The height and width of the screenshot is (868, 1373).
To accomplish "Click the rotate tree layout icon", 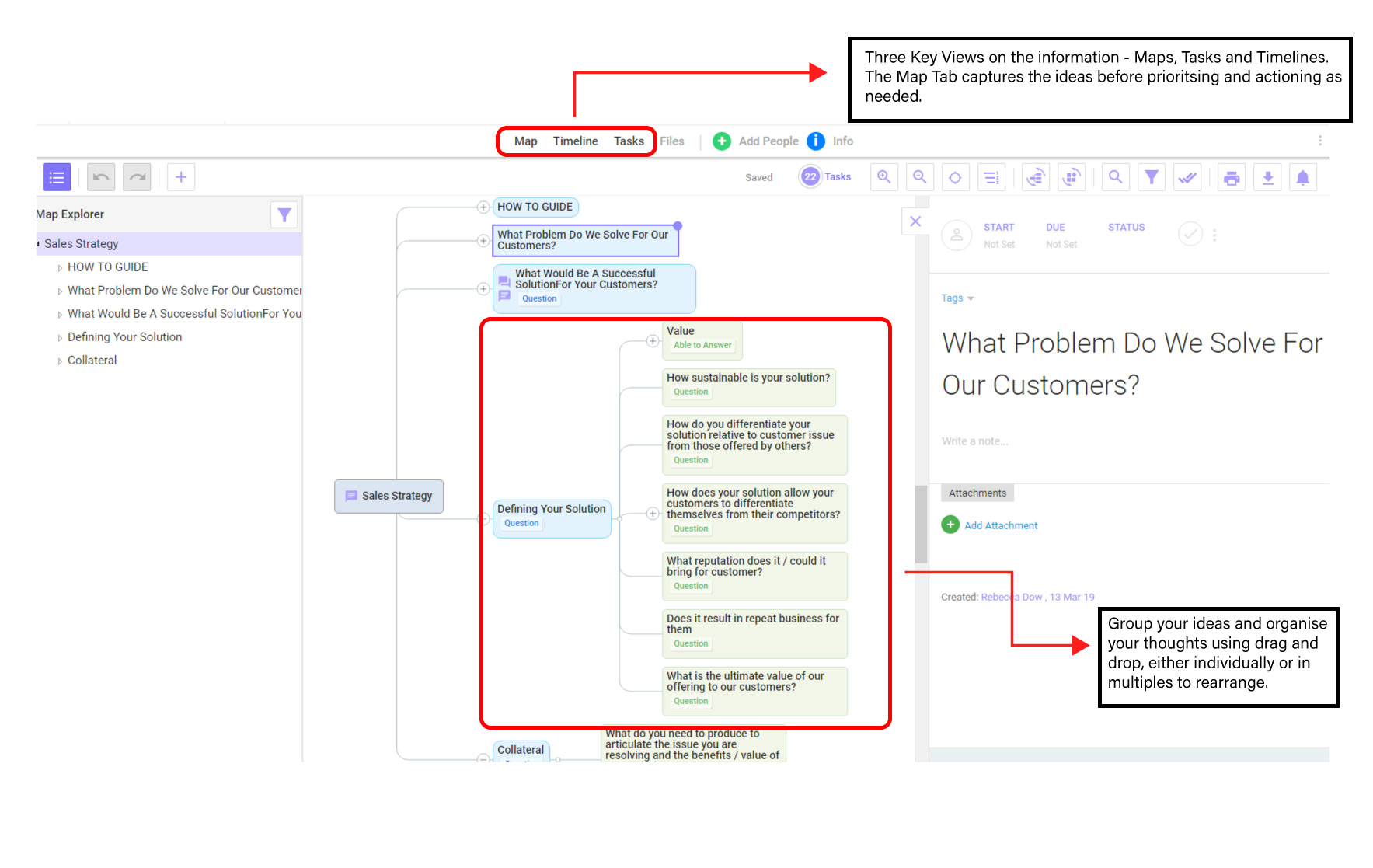I will tap(1036, 177).
